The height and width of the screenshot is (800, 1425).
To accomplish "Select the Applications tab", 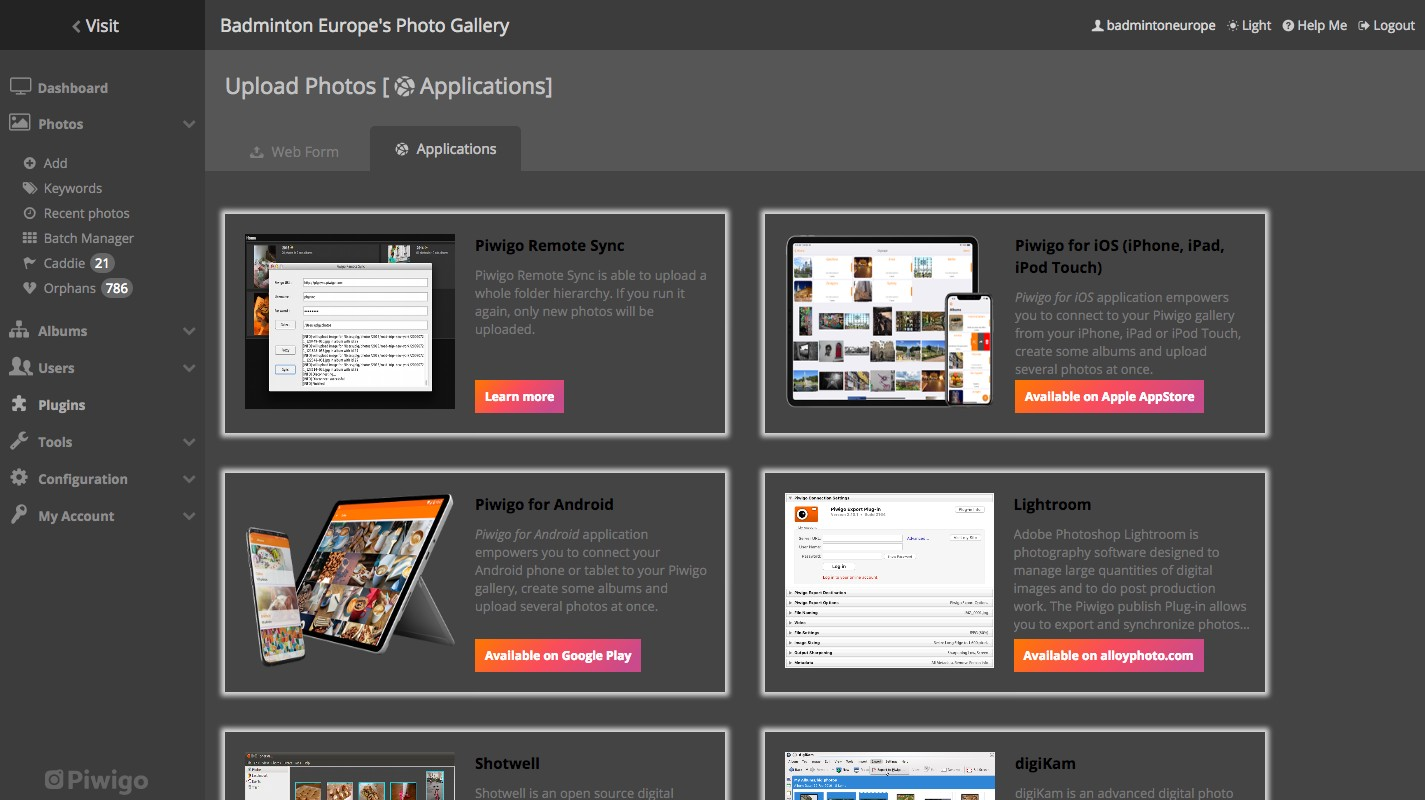I will coord(445,149).
